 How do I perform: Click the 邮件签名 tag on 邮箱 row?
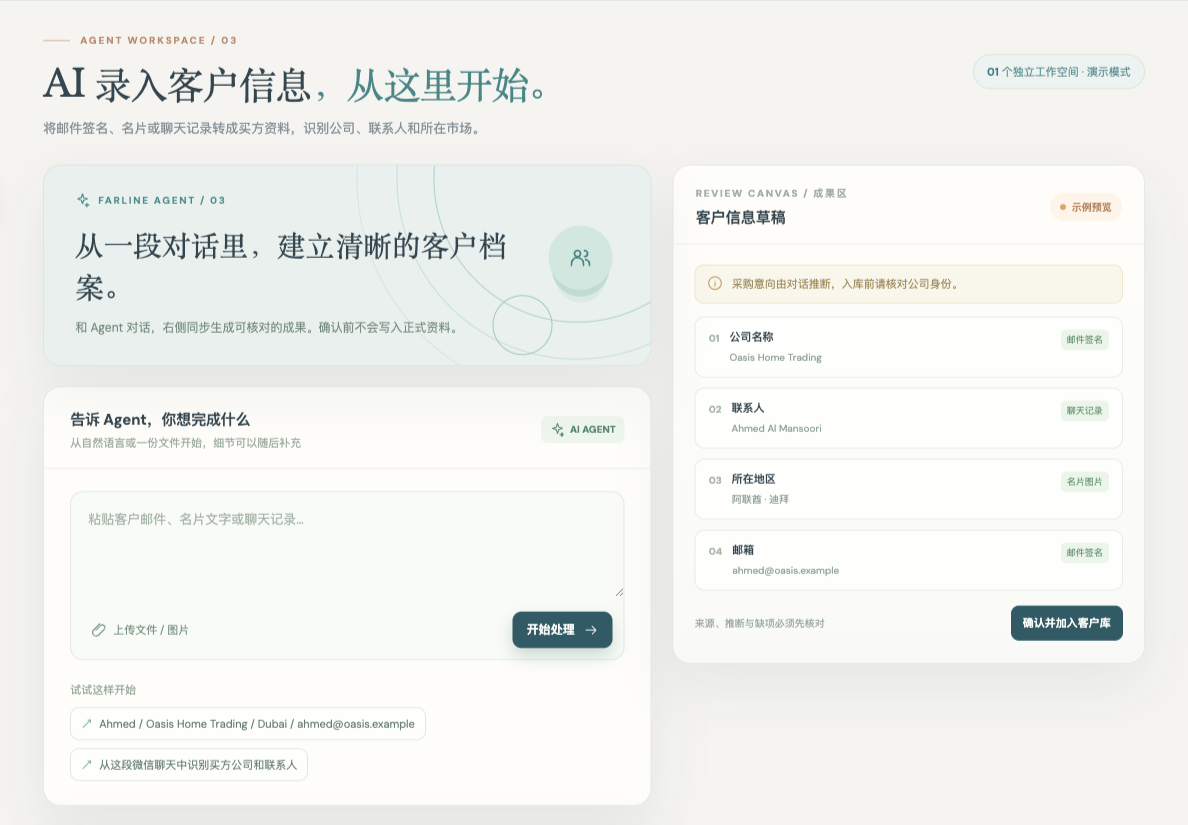click(1084, 553)
